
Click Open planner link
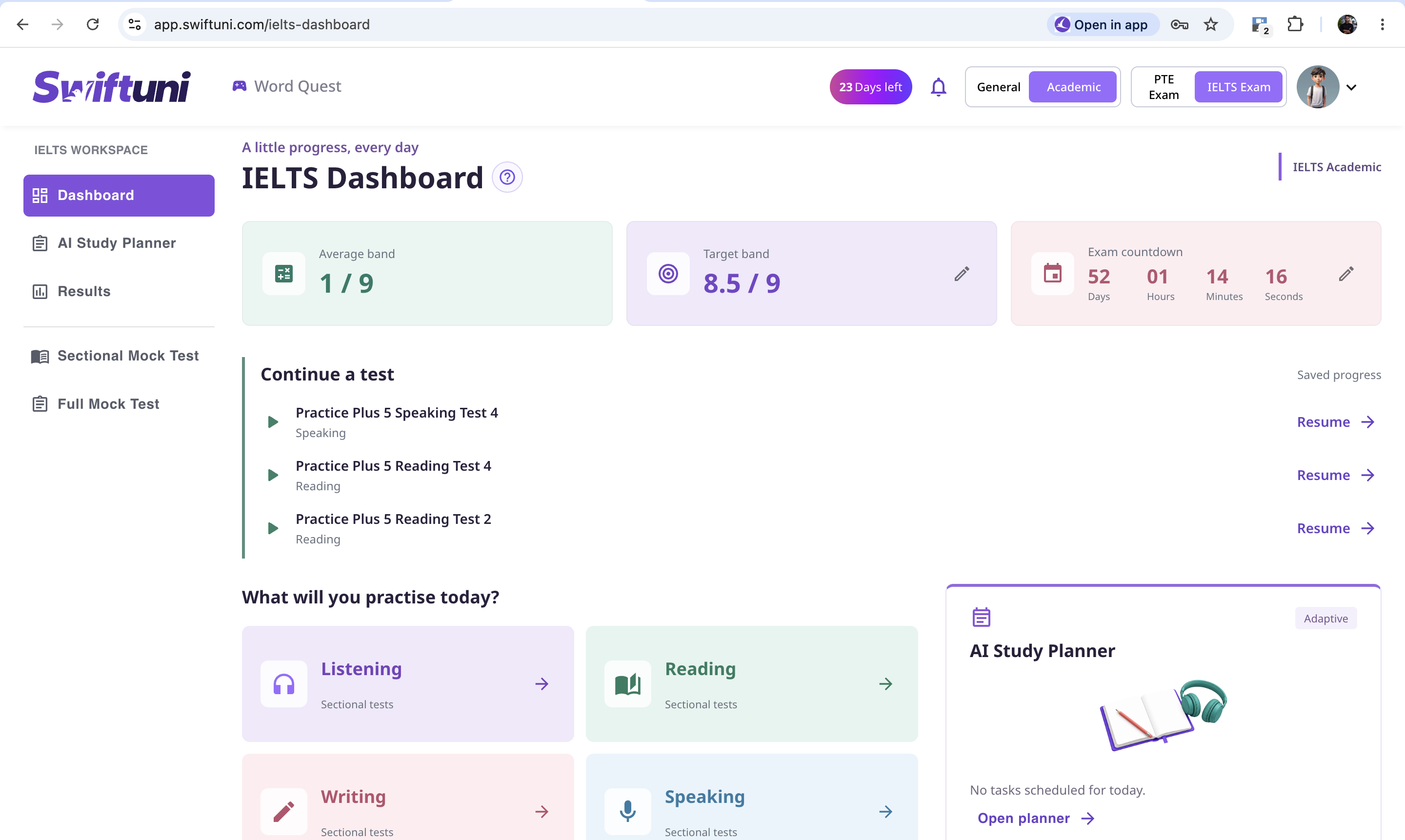pyautogui.click(x=1036, y=818)
